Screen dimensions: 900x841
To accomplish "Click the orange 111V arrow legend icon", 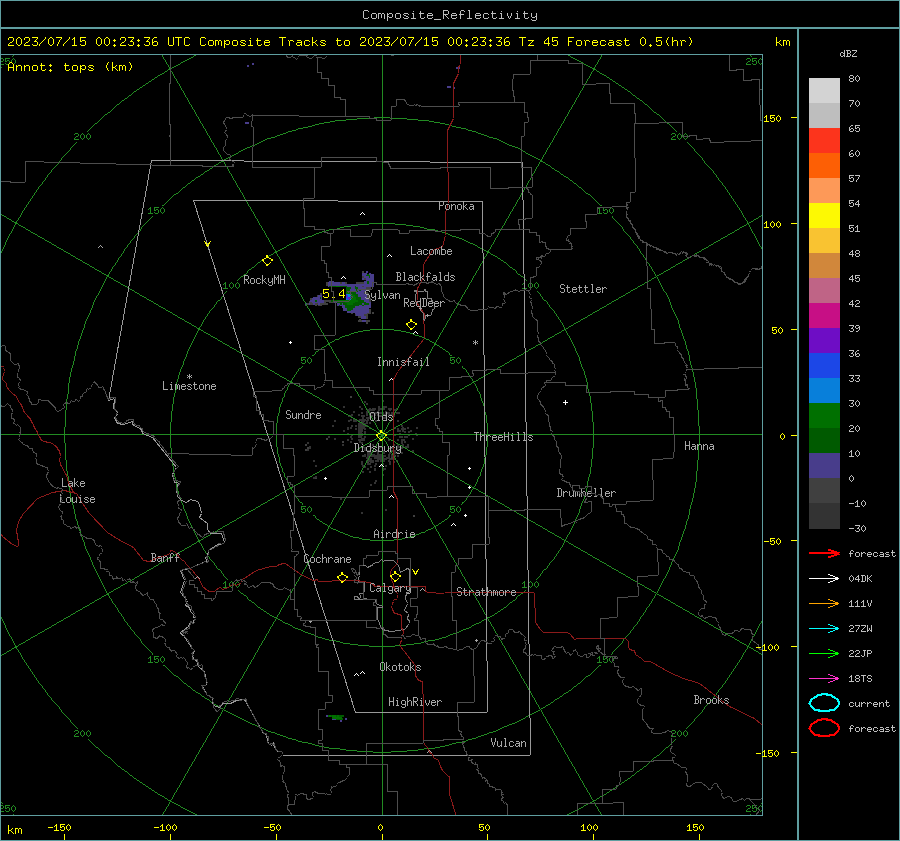I will pyautogui.click(x=824, y=603).
